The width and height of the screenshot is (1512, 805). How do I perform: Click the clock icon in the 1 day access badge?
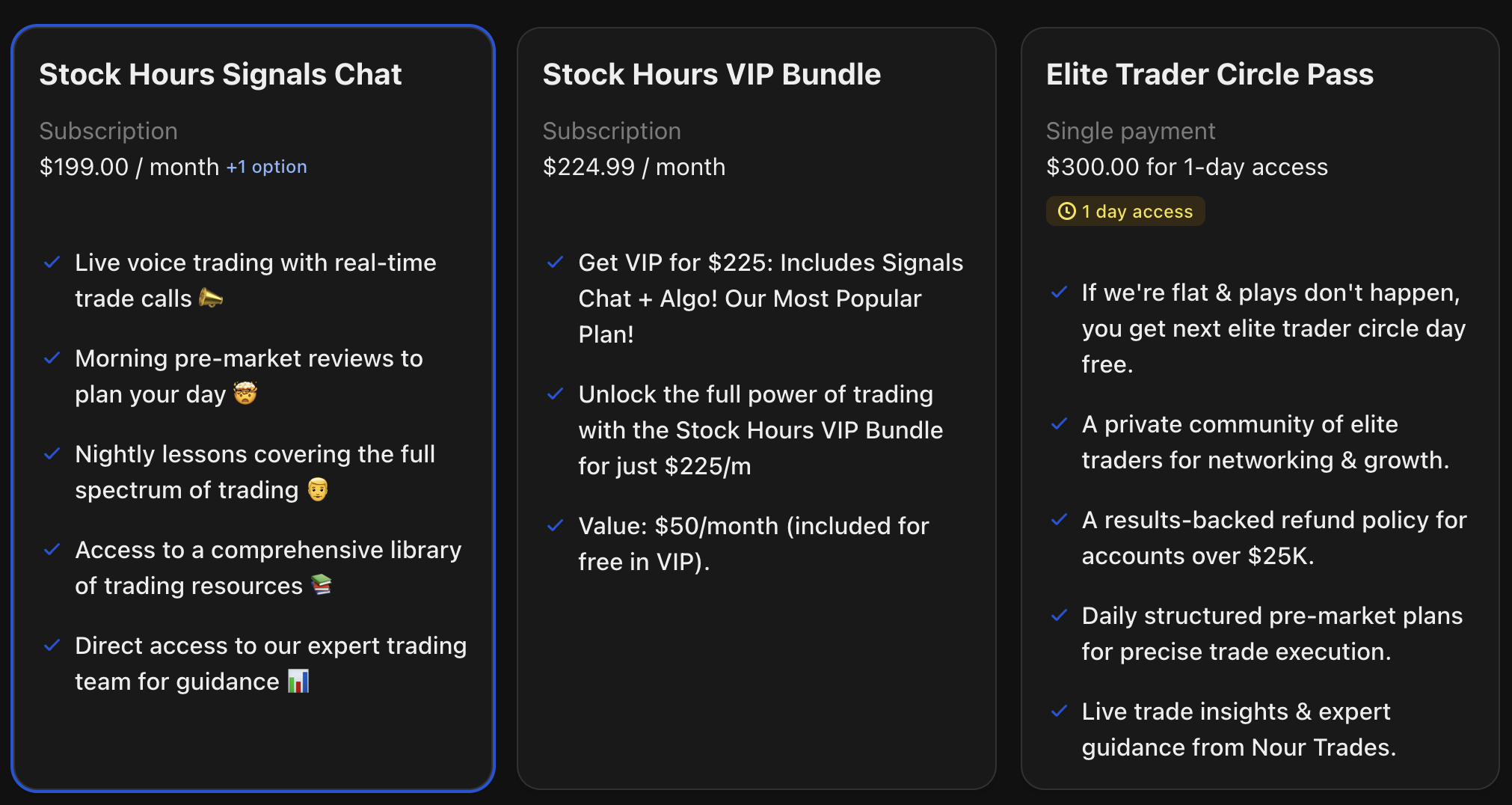click(x=1067, y=211)
